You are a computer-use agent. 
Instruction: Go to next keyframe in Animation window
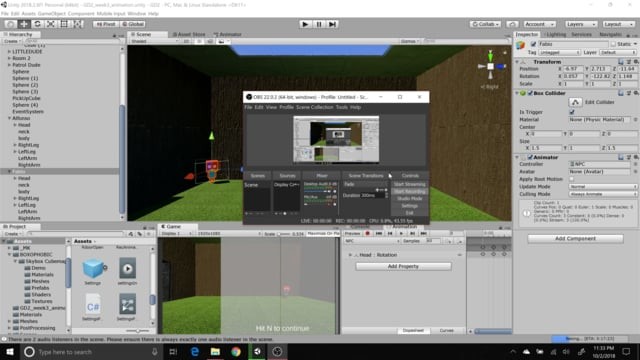point(412,233)
